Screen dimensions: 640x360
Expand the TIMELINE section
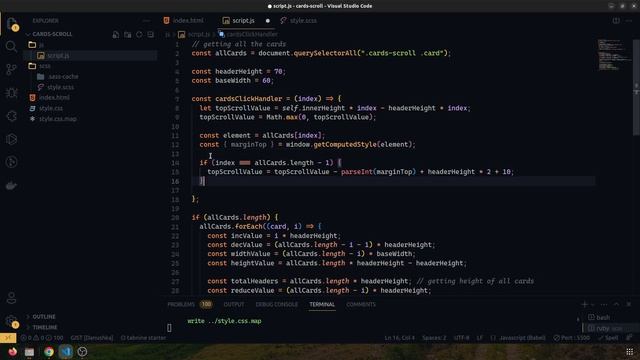click(42, 327)
